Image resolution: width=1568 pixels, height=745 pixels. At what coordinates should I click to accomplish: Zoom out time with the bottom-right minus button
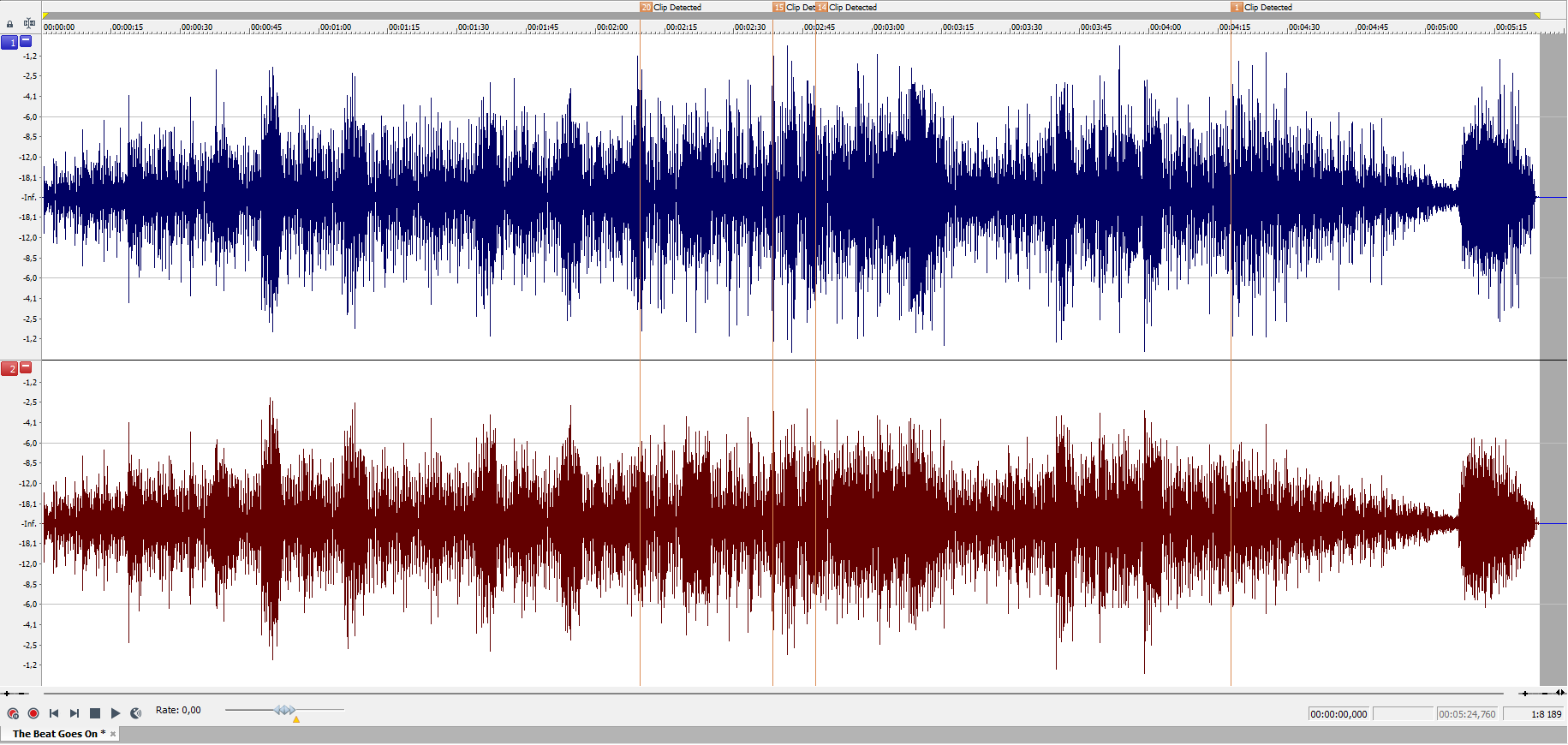pyautogui.click(x=1545, y=694)
